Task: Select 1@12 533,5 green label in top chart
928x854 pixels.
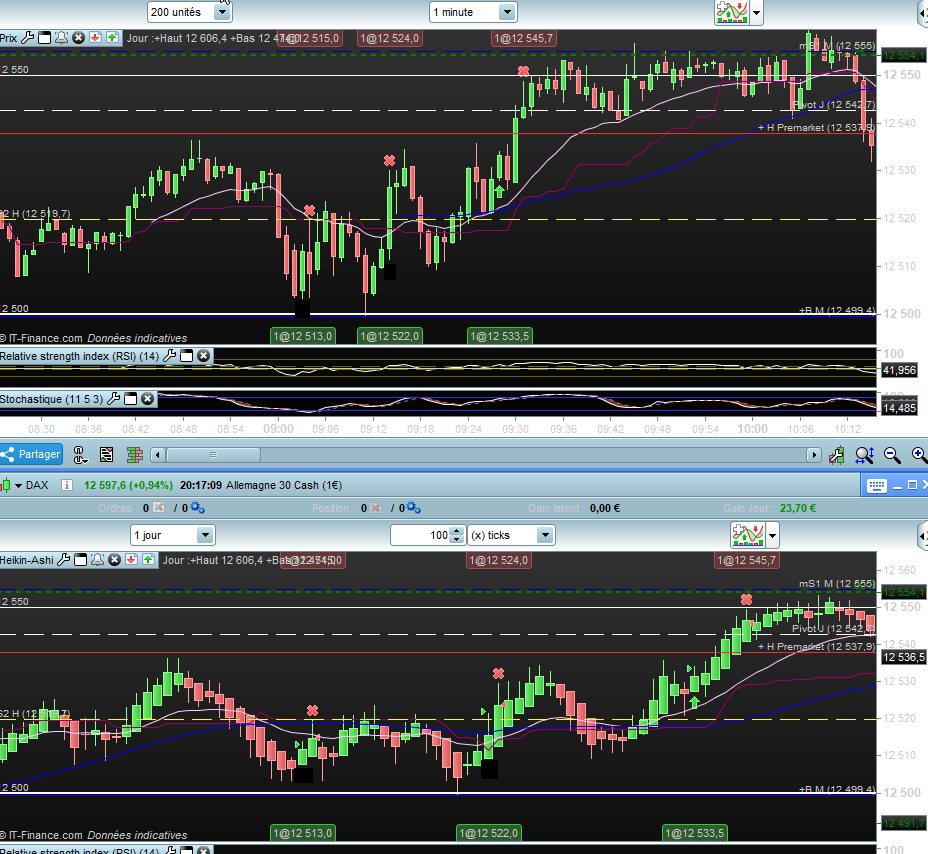Action: click(500, 336)
